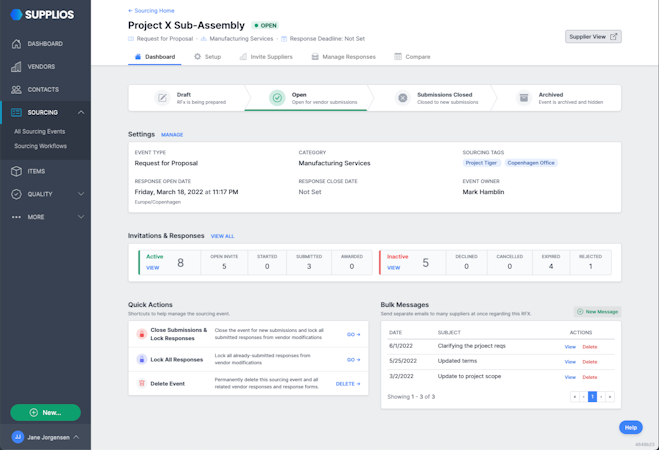Click the New Message button
The image size is (659, 450).
tap(598, 312)
